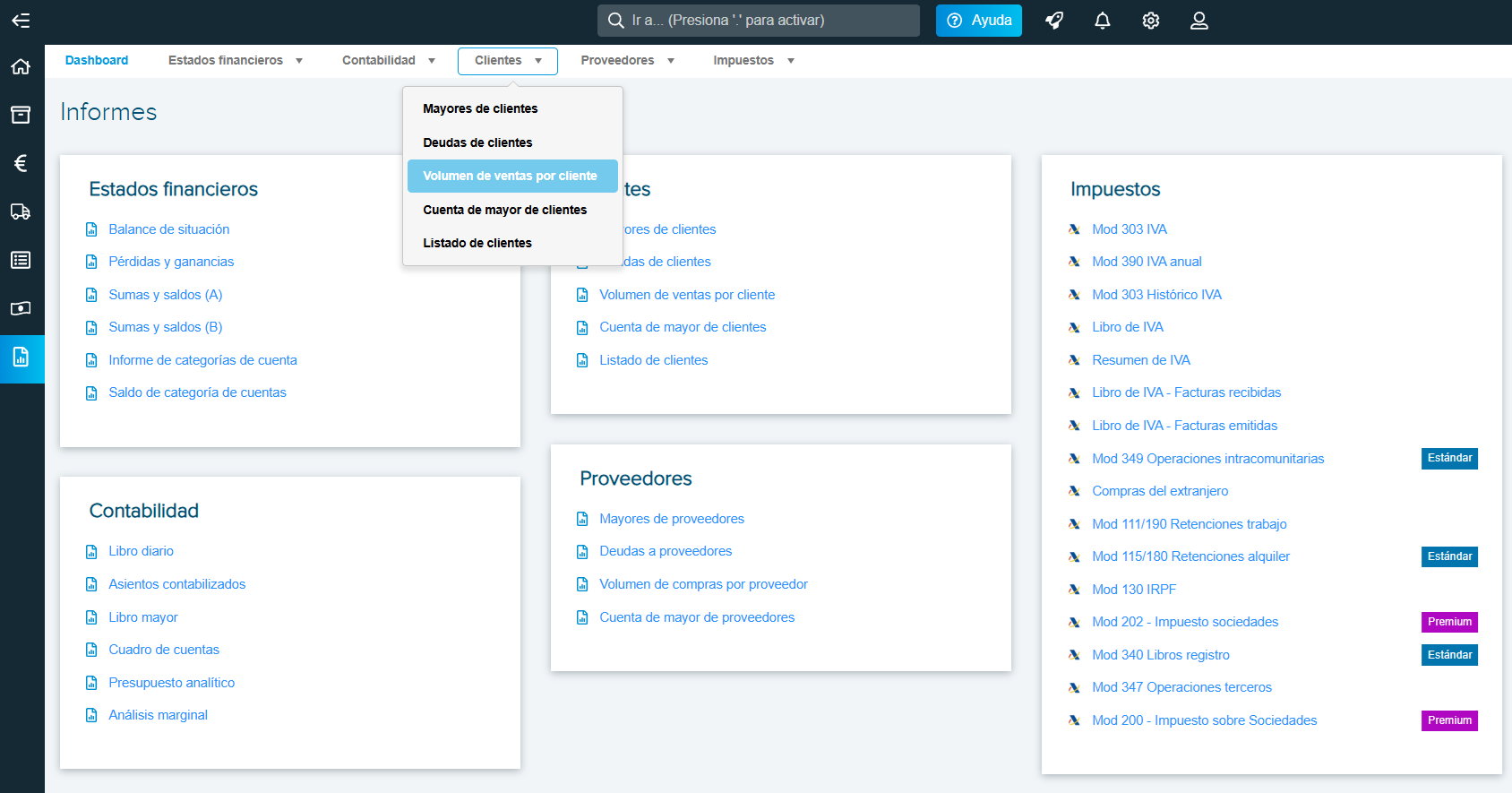
Task: Expand the Proveedores dropdown menu
Action: tap(628, 61)
